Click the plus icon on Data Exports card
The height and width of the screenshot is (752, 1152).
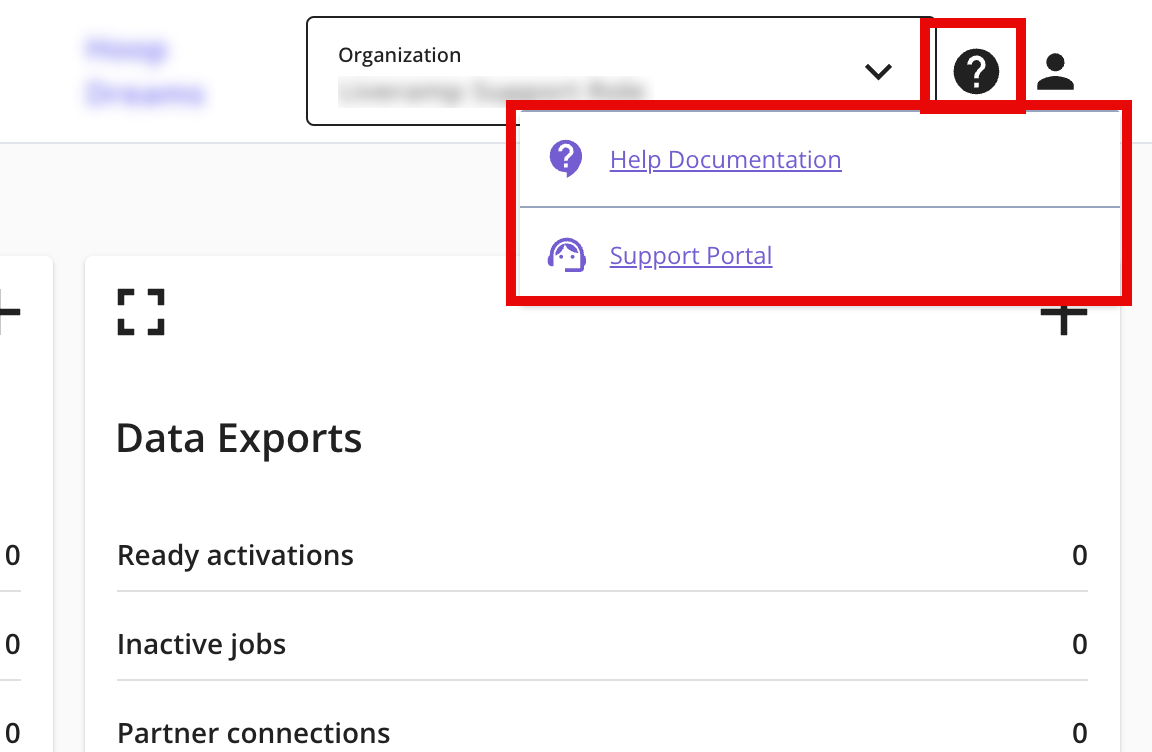tap(1064, 318)
